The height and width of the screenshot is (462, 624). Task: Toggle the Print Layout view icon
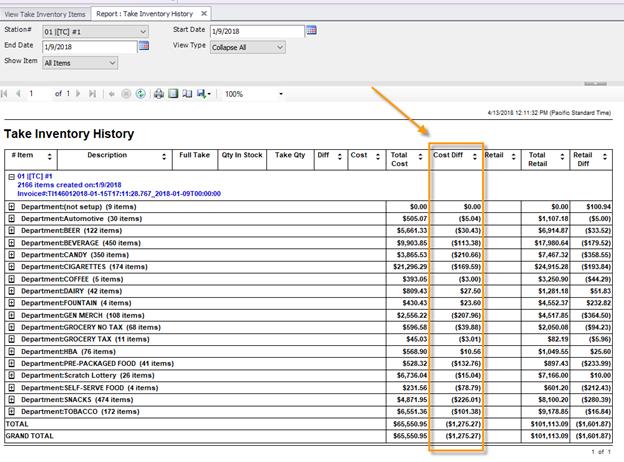[x=173, y=94]
